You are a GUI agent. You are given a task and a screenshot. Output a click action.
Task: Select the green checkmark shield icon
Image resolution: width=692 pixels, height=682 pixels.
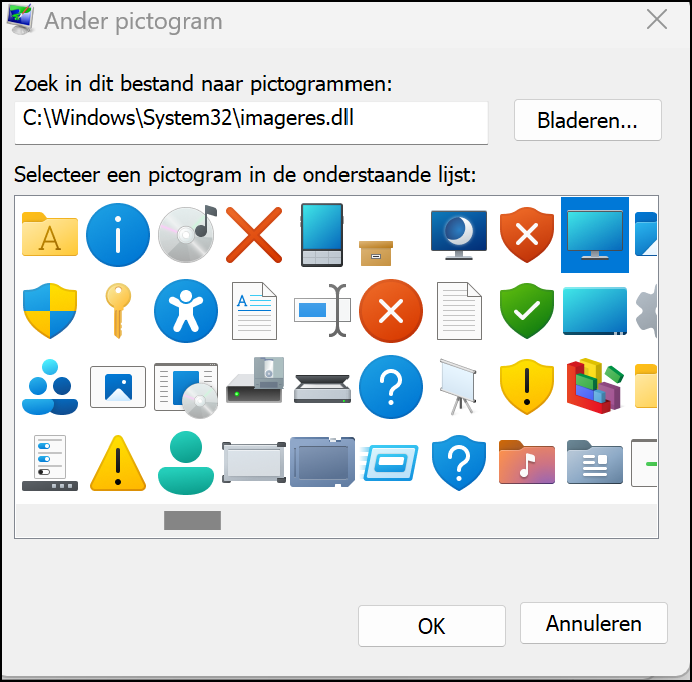tap(527, 311)
